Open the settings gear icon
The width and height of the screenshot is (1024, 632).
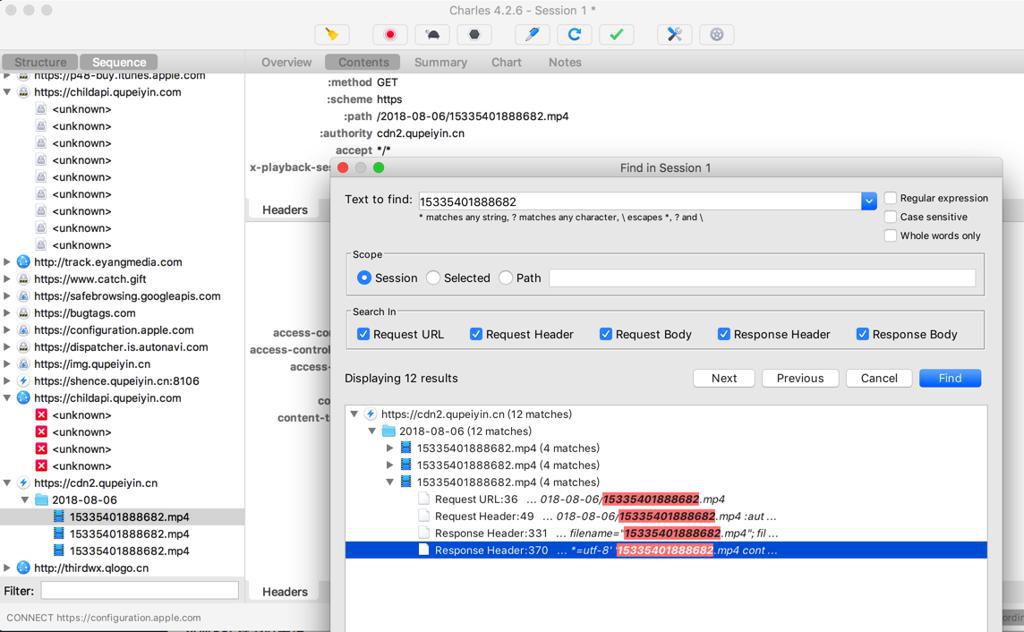click(x=716, y=35)
